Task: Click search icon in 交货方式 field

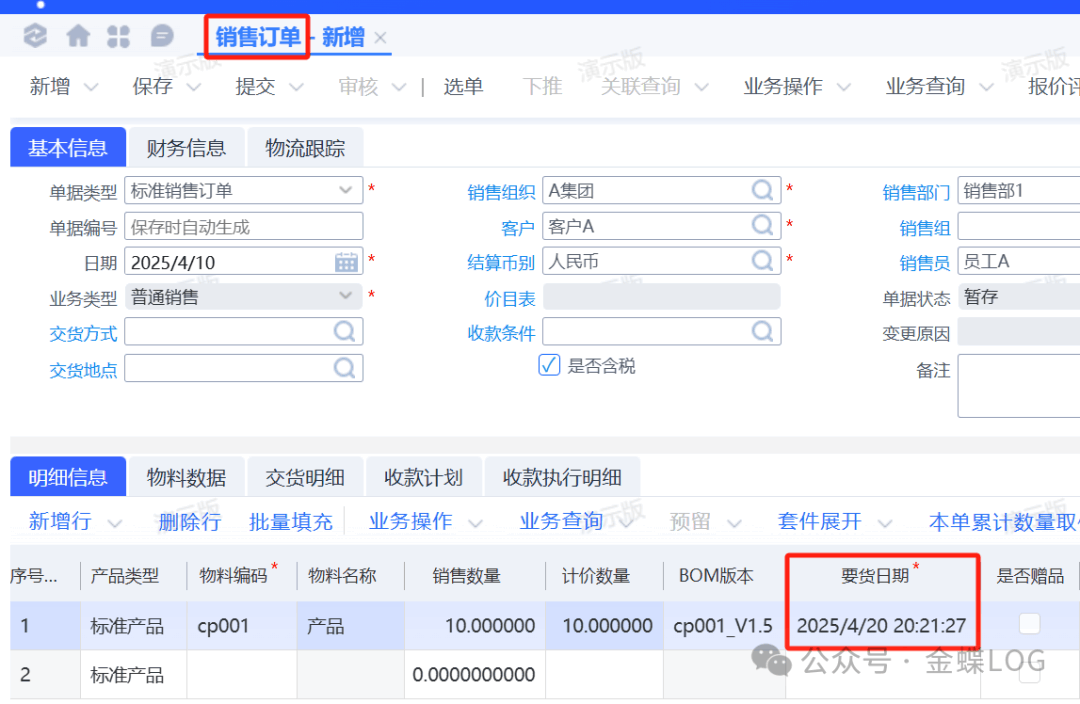Action: 345,332
